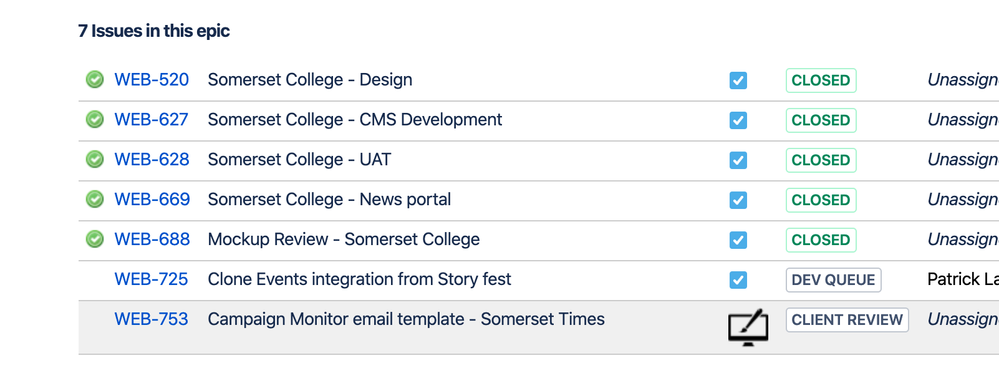Click the CLOSED badge on Mockup Review row
This screenshot has height=373, width=999.
point(821,240)
